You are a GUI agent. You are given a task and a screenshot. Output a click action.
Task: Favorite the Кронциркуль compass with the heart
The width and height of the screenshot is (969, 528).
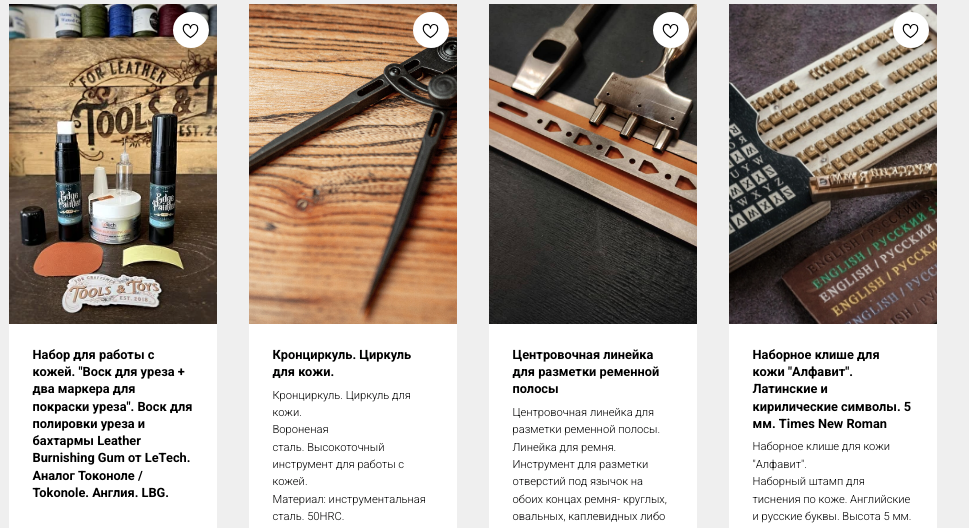430,30
